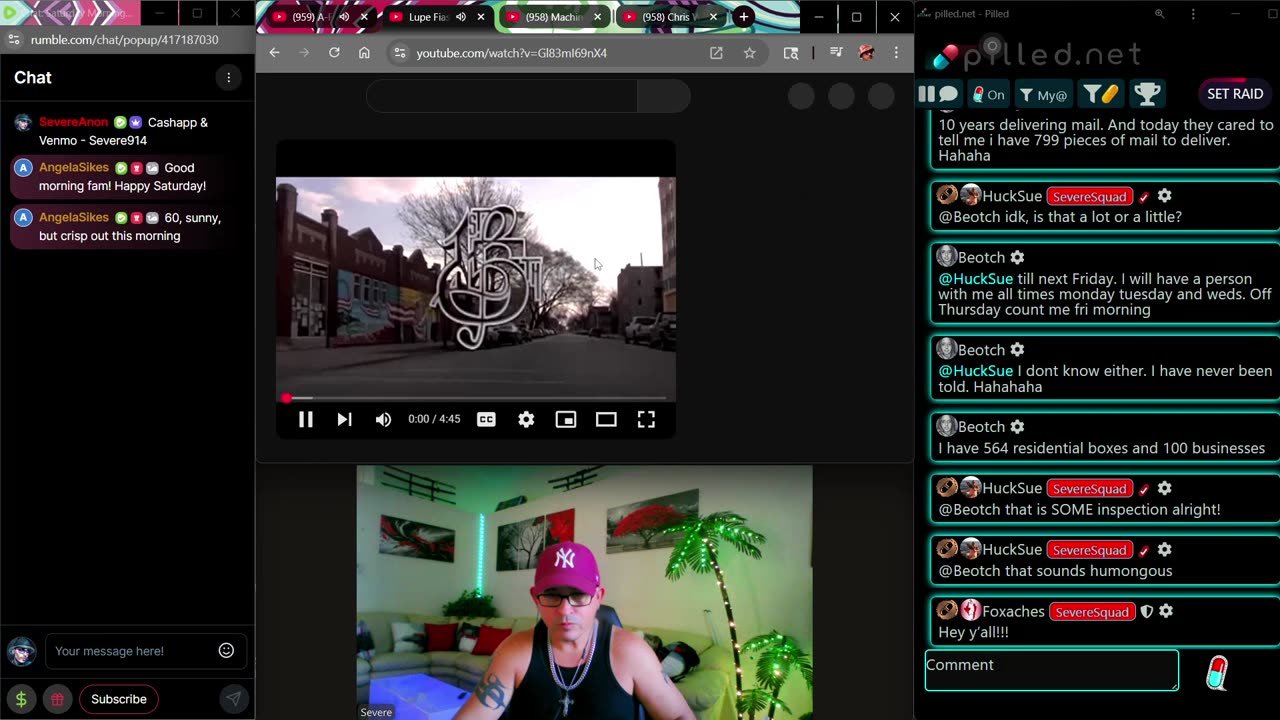The image size is (1280, 720).
Task: Zoom icon in Pilled title bar
Action: pyautogui.click(x=1159, y=14)
